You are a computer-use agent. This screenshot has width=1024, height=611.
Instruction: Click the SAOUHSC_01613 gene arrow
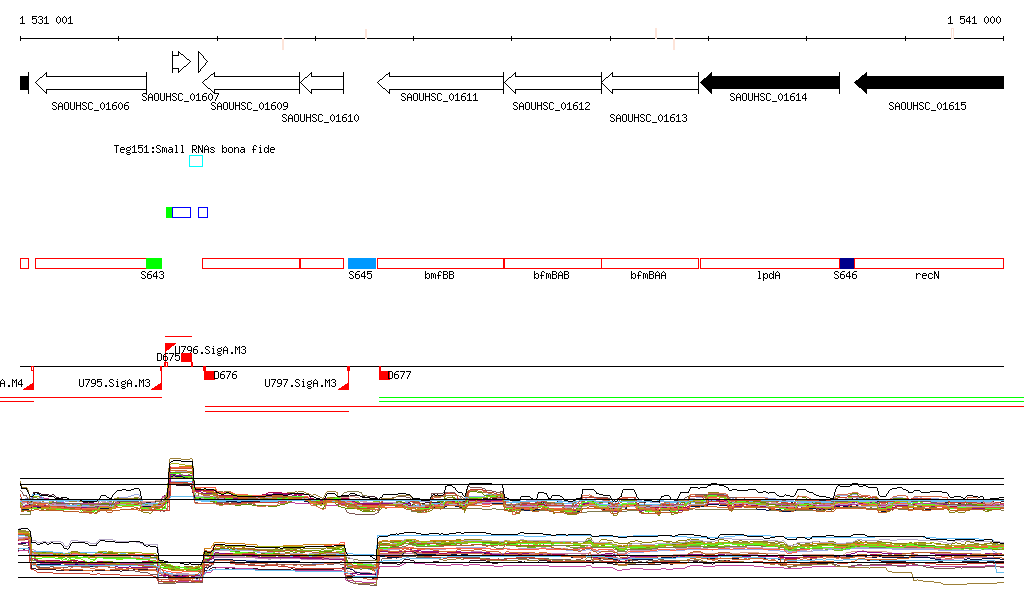coord(649,83)
